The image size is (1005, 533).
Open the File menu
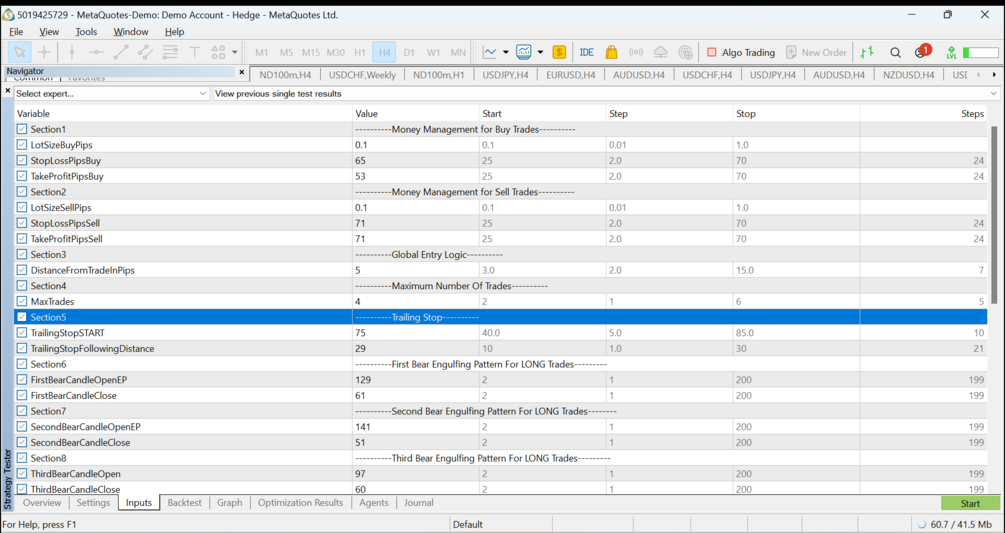pos(16,31)
